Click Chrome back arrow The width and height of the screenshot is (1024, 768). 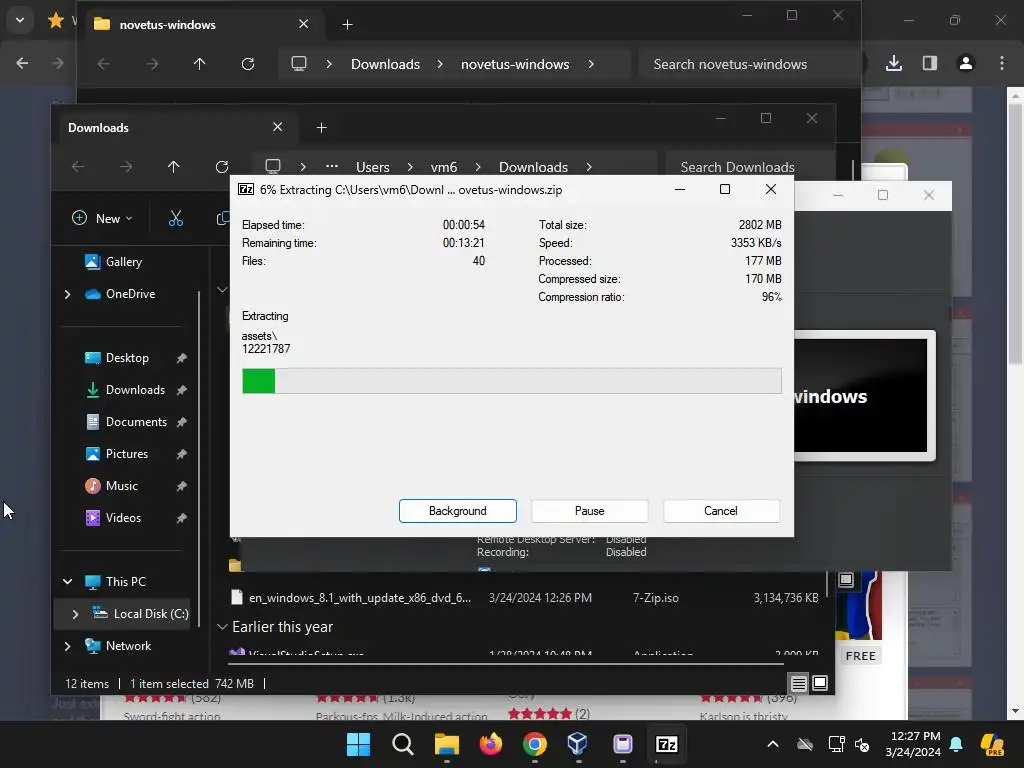pyautogui.click(x=22, y=63)
